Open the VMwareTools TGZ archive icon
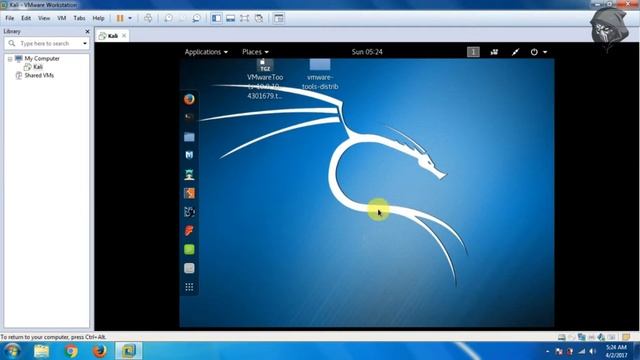 pos(265,65)
